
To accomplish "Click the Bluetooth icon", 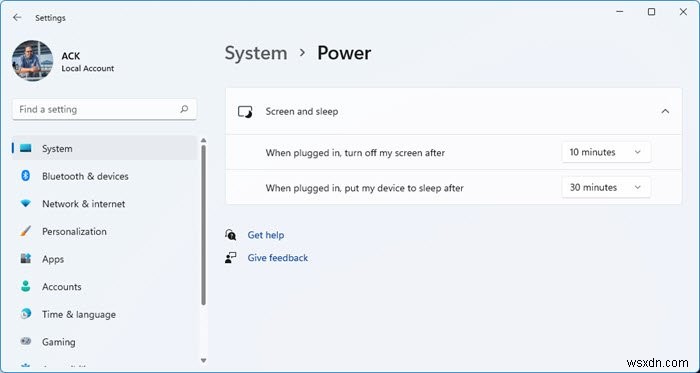I will 25,176.
